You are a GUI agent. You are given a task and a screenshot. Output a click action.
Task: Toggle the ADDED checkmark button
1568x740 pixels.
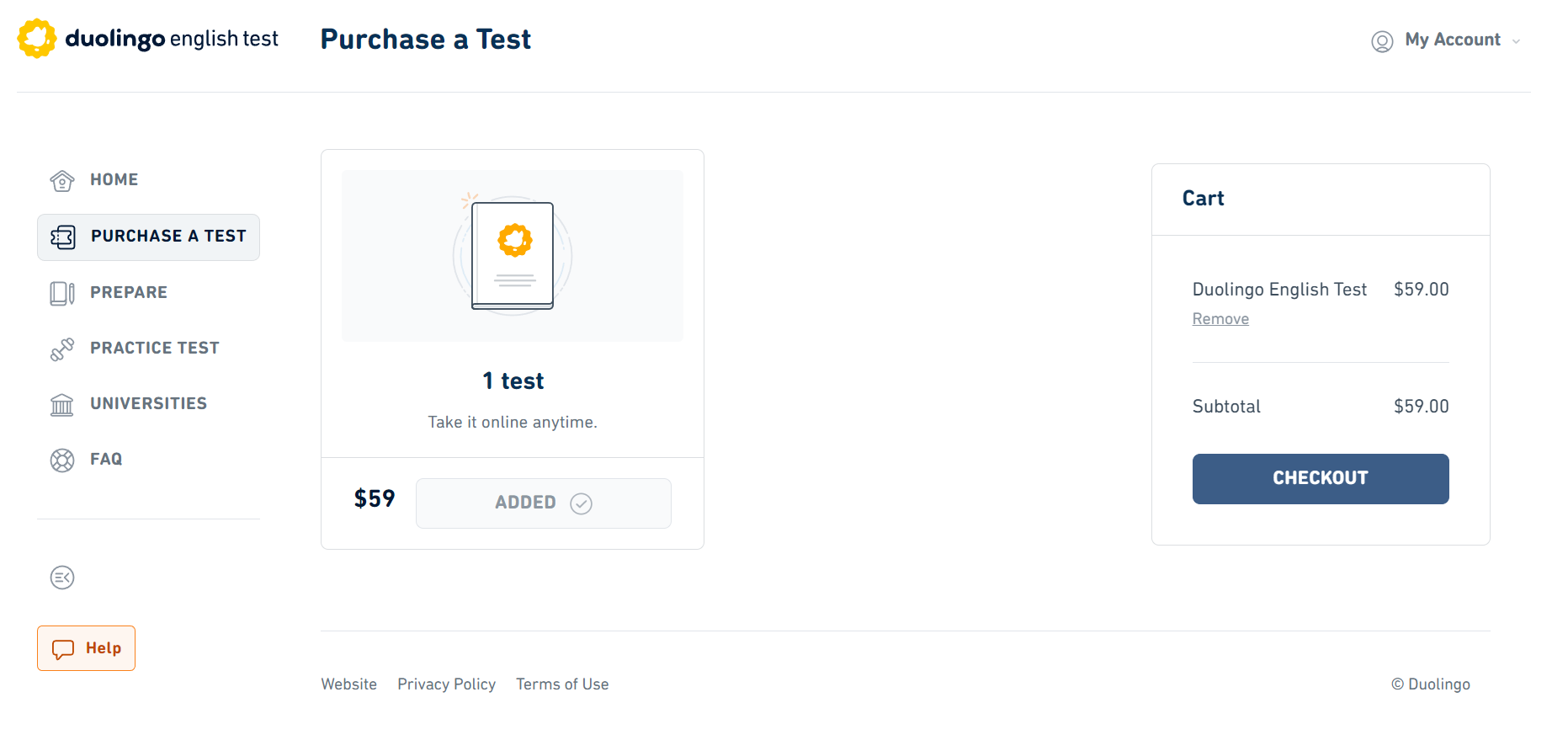click(x=544, y=503)
